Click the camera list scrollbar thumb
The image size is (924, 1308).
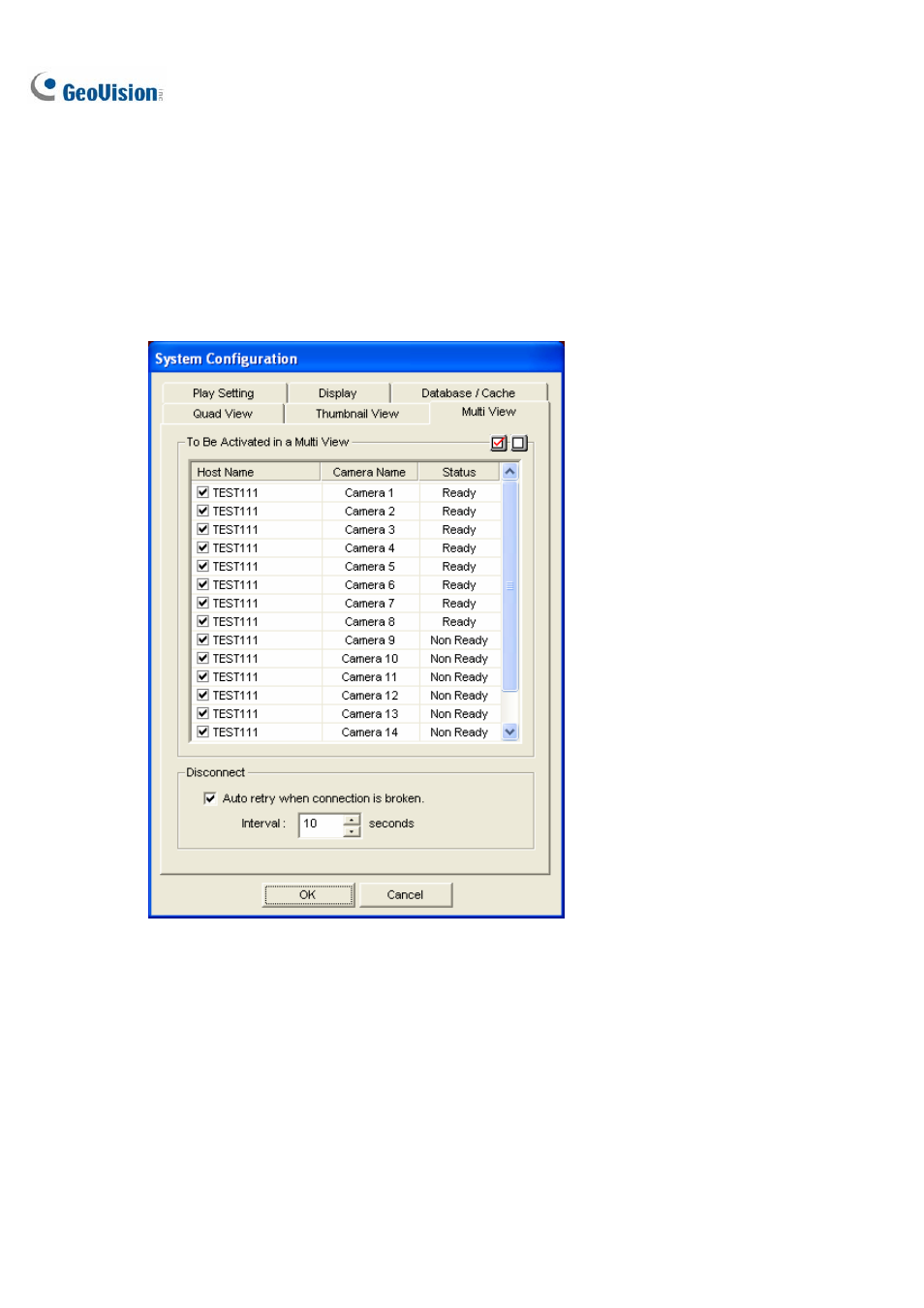pyautogui.click(x=510, y=585)
